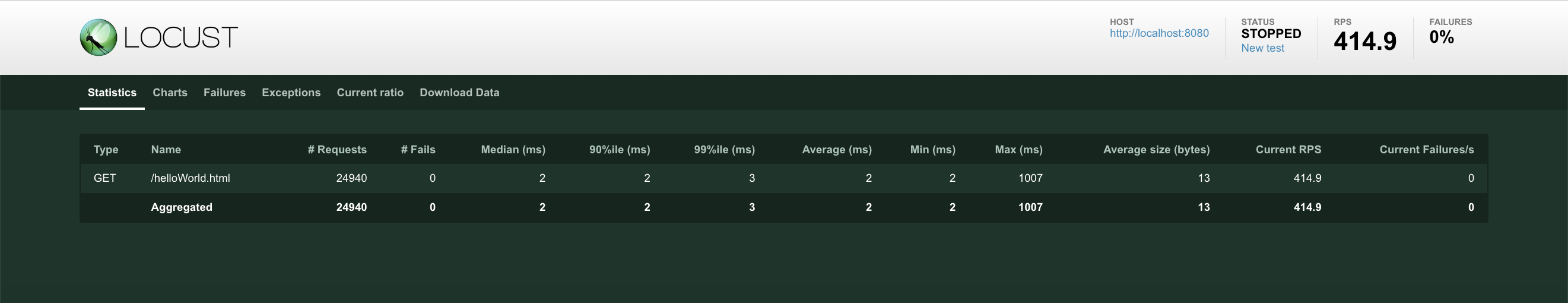Open the Statistics tab
This screenshot has height=303, width=1568.
tap(112, 93)
